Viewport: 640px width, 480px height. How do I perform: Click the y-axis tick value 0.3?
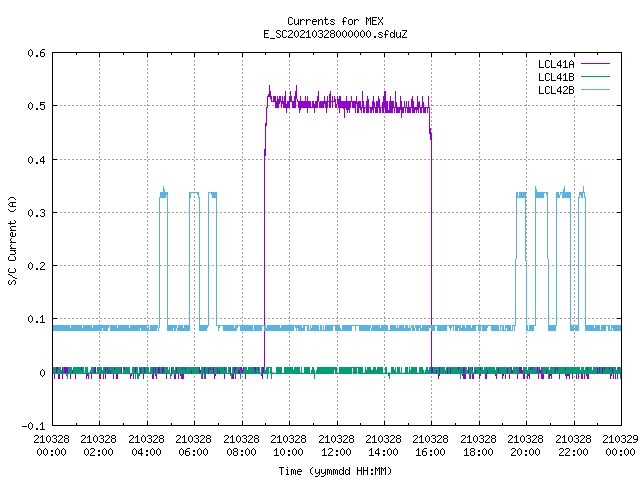click(x=36, y=213)
